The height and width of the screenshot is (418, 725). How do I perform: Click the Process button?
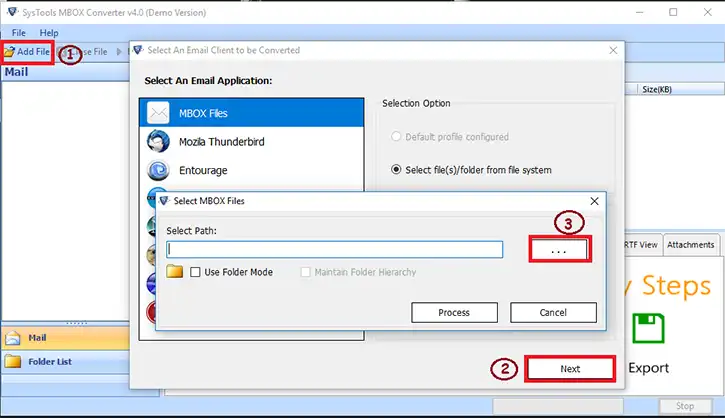(454, 313)
